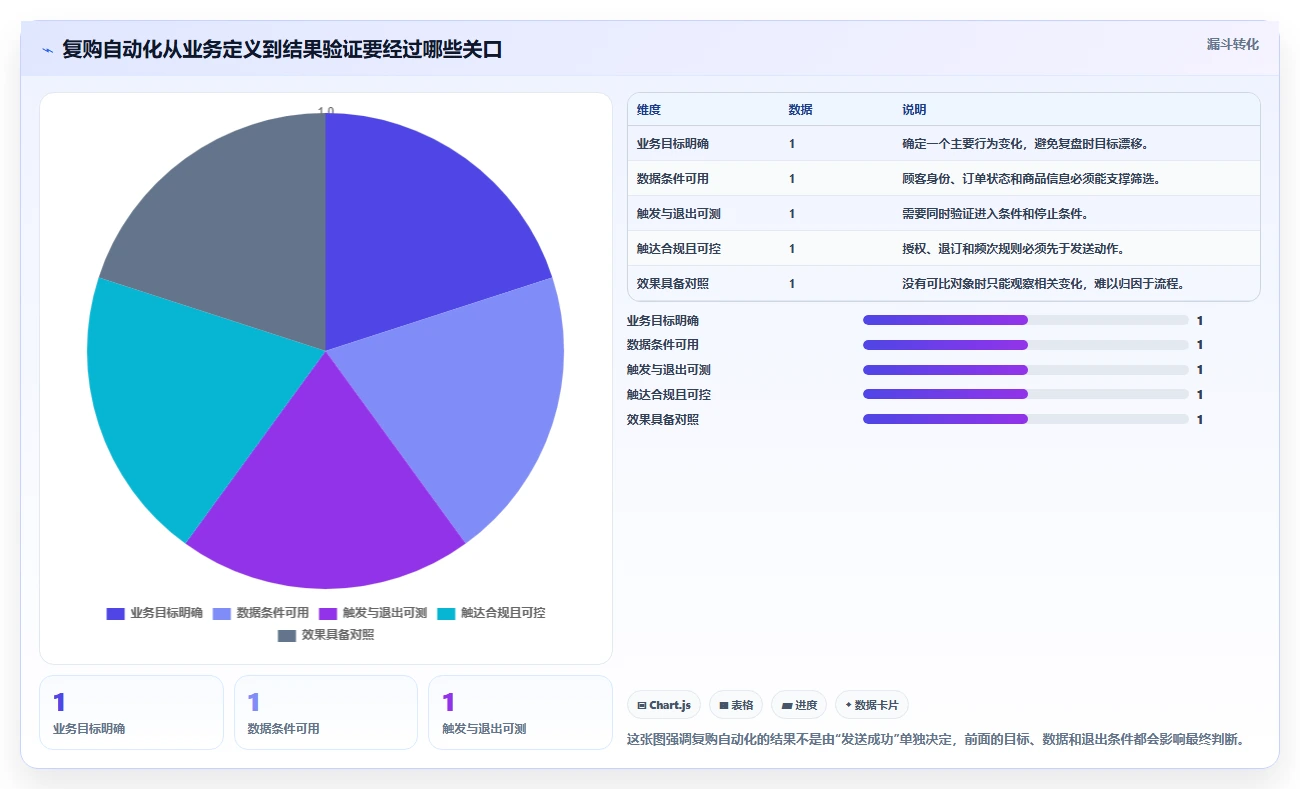This screenshot has height=789, width=1300.
Task: Select the 效果具备对照 table row cell
Action: click(x=673, y=284)
